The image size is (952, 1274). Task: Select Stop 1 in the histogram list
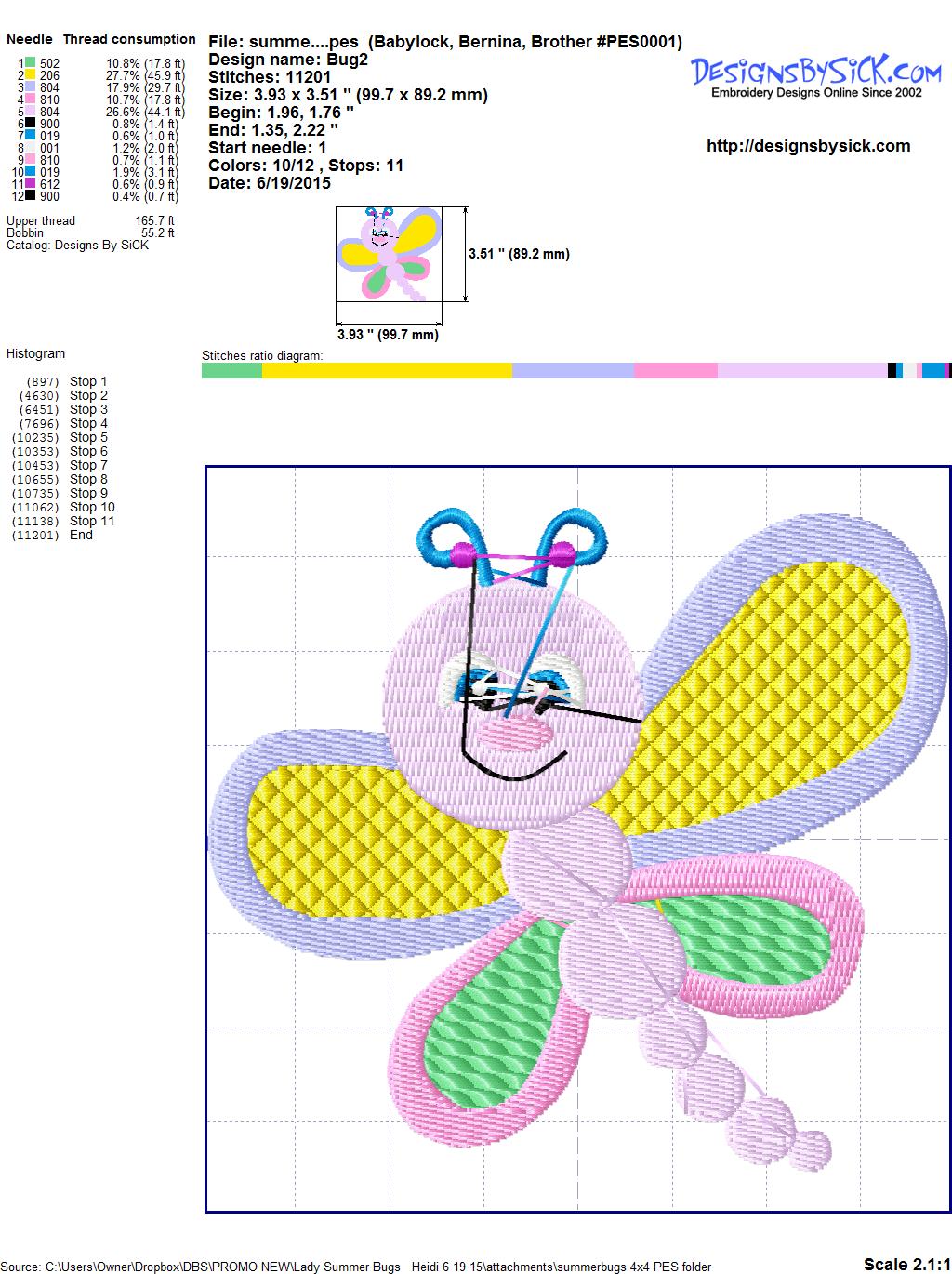[x=88, y=381]
